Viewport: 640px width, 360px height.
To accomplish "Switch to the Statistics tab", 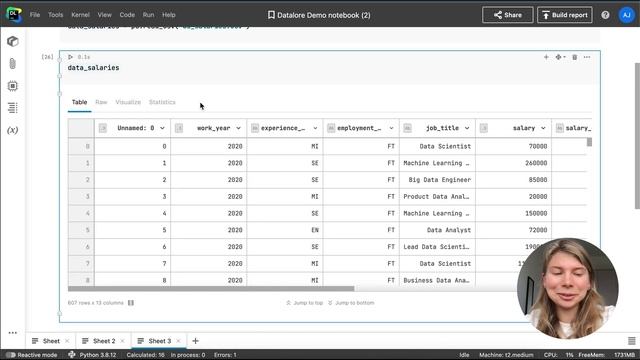I will 162,102.
